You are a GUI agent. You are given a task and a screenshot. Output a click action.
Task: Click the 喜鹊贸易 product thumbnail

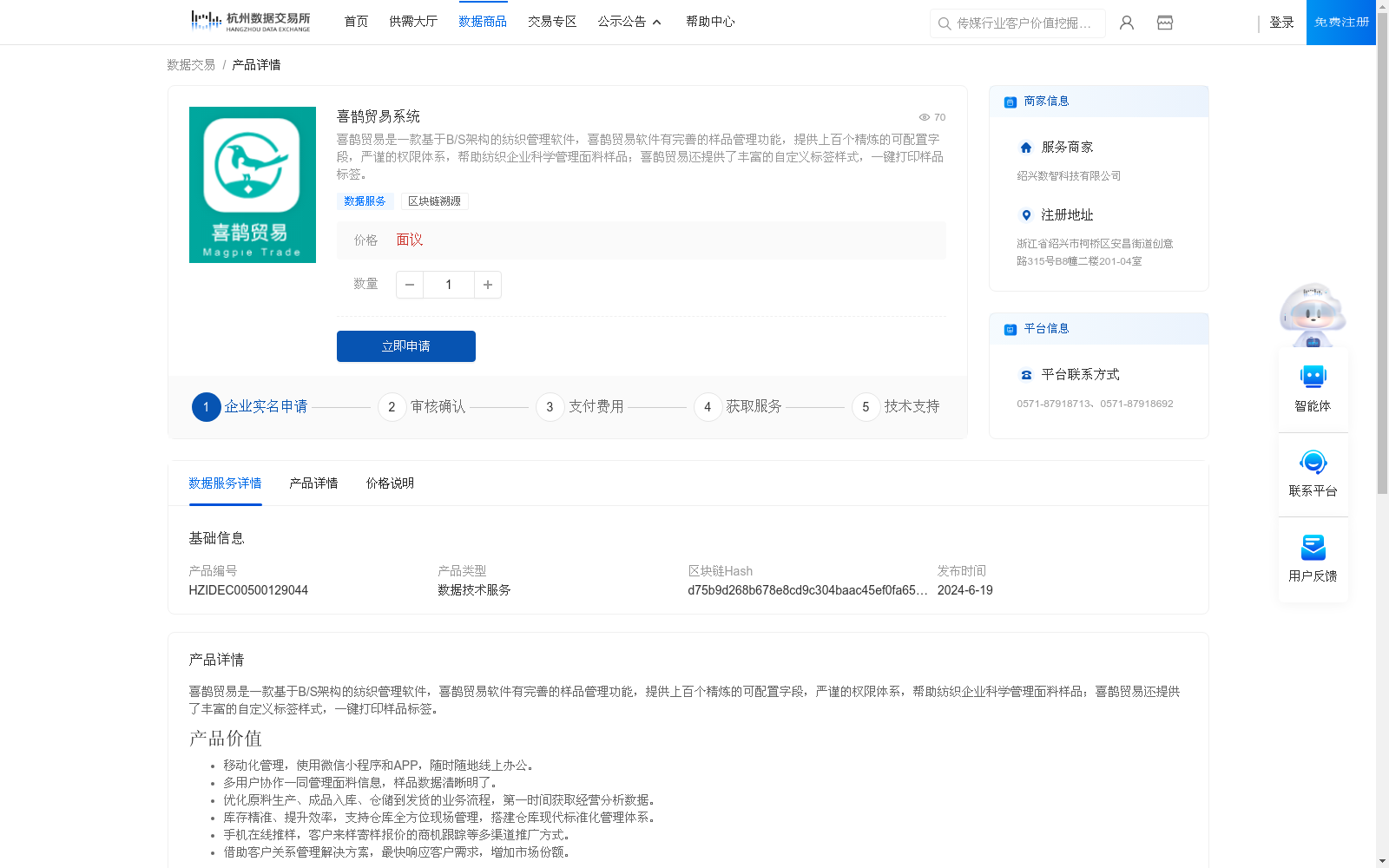tap(253, 185)
